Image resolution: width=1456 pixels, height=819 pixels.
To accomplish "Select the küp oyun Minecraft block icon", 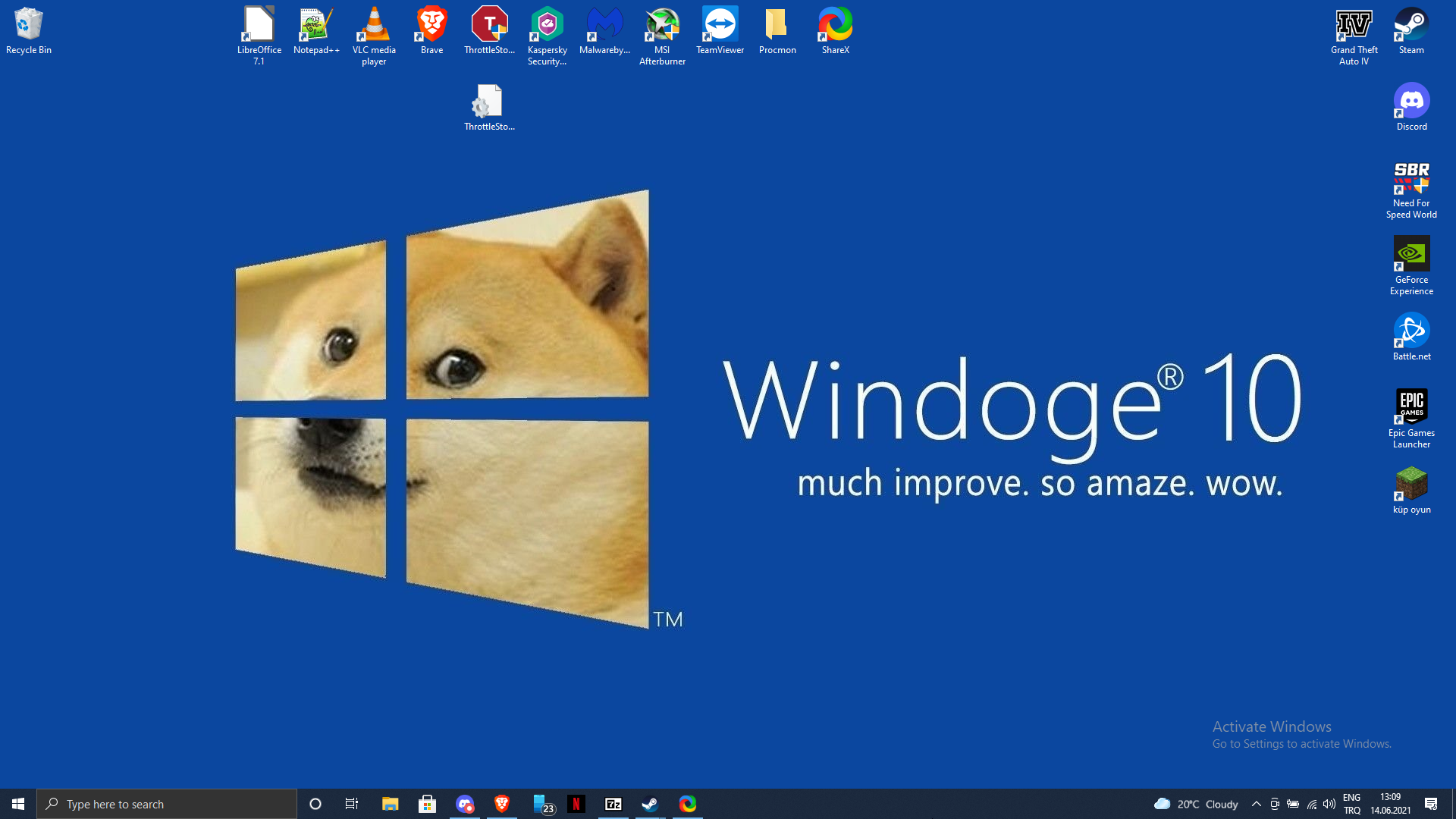I will click(1411, 491).
